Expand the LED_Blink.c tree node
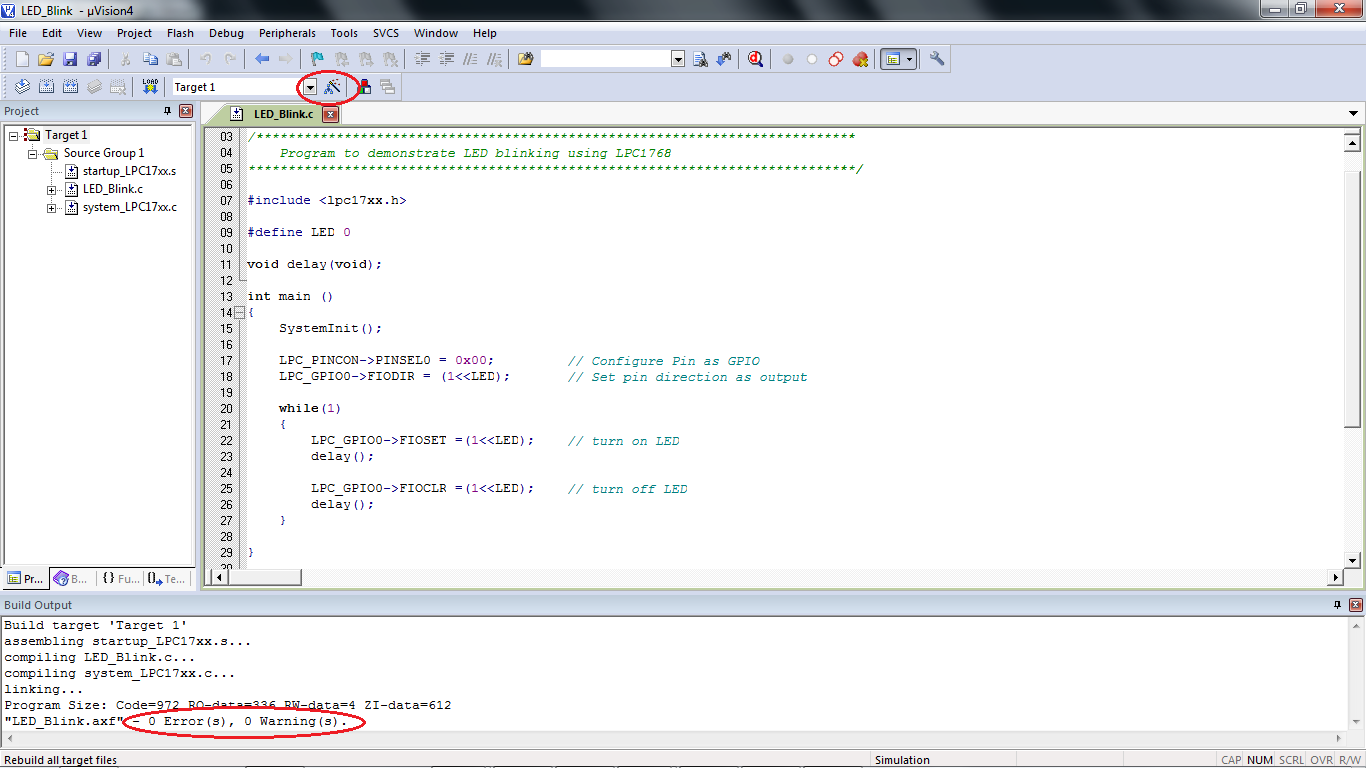Image resolution: width=1366 pixels, height=768 pixels. coord(52,189)
